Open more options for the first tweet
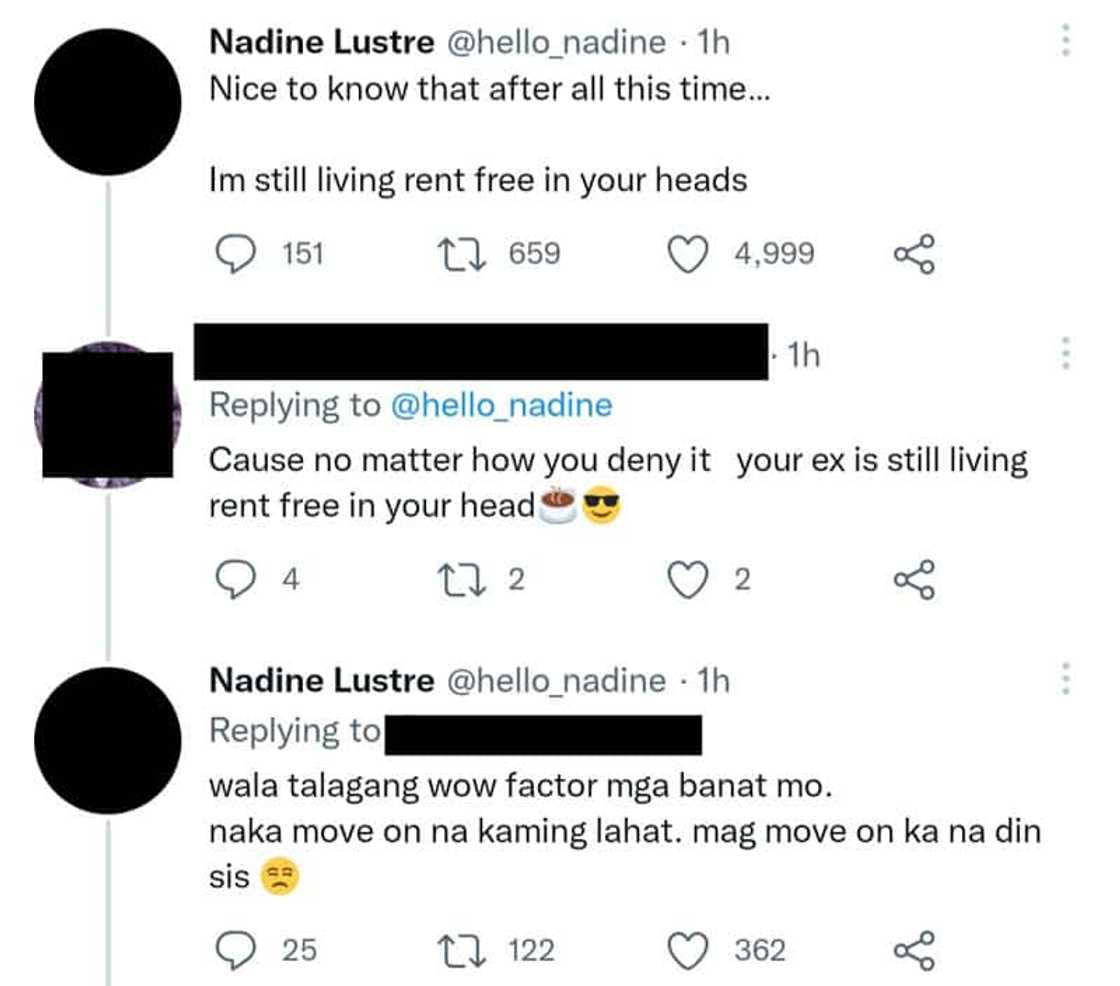 pos(1065,41)
